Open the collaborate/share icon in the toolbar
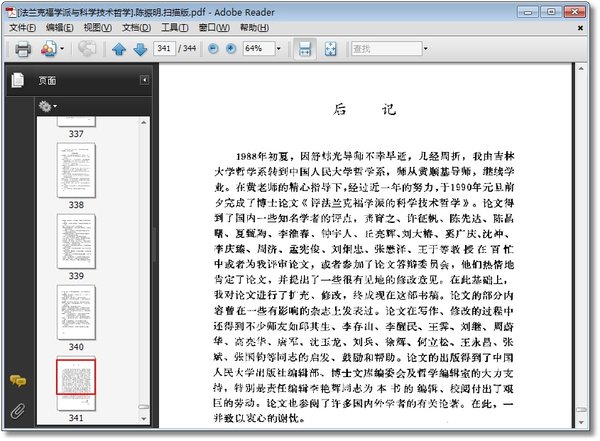The height and width of the screenshot is (441, 600). (49, 49)
